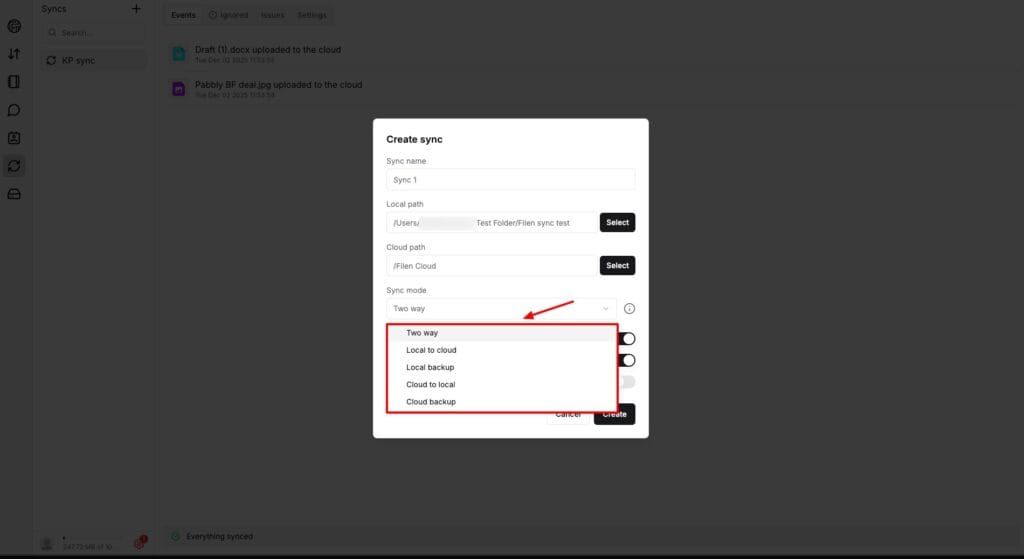1024x559 pixels.
Task: Choose Local to cloud sync mode
Action: (502, 350)
